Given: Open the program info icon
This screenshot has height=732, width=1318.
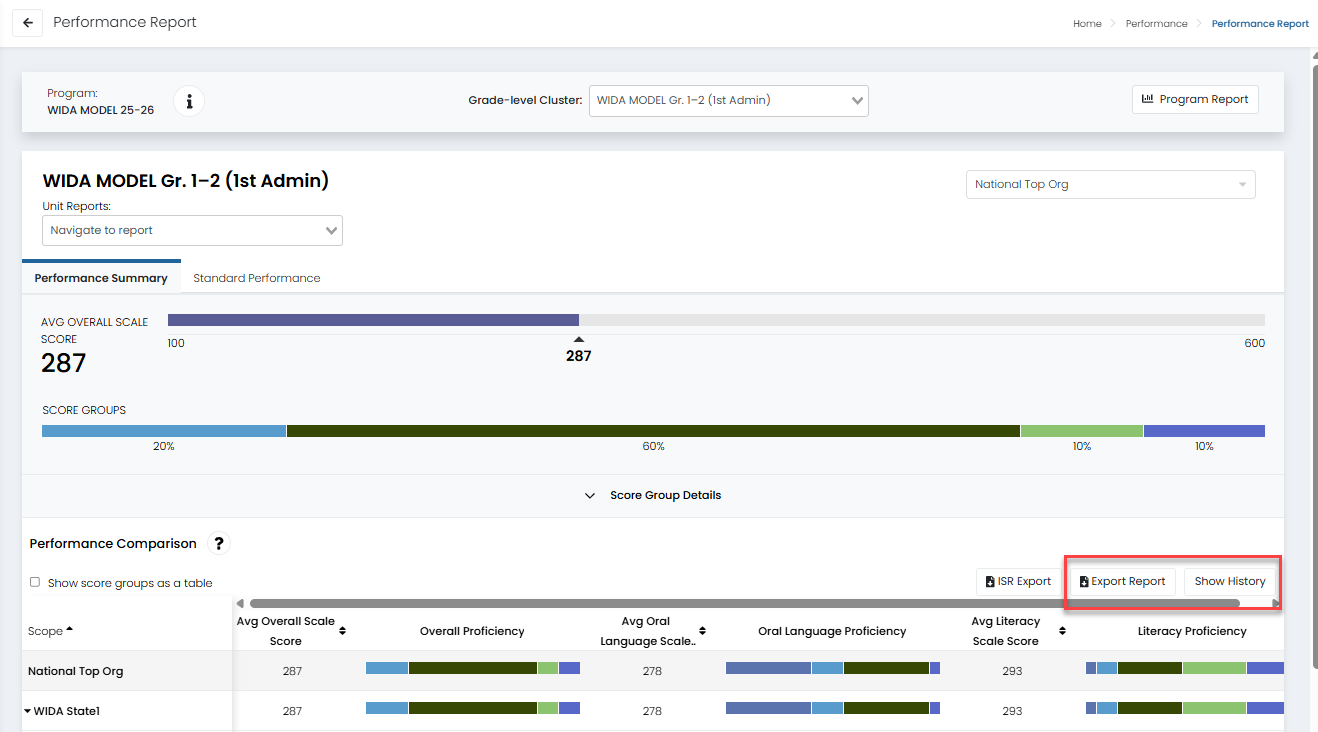Looking at the screenshot, I should (189, 101).
